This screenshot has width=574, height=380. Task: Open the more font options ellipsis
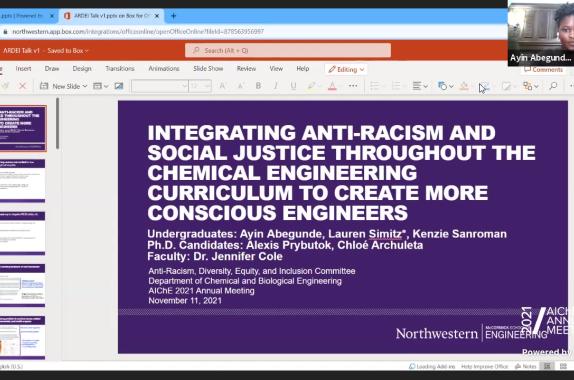353,86
